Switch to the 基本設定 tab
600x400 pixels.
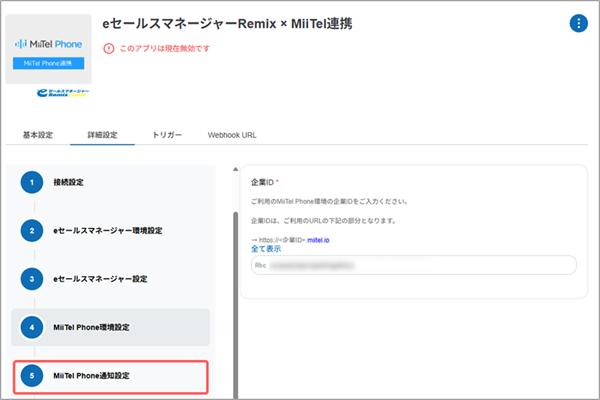click(x=37, y=133)
